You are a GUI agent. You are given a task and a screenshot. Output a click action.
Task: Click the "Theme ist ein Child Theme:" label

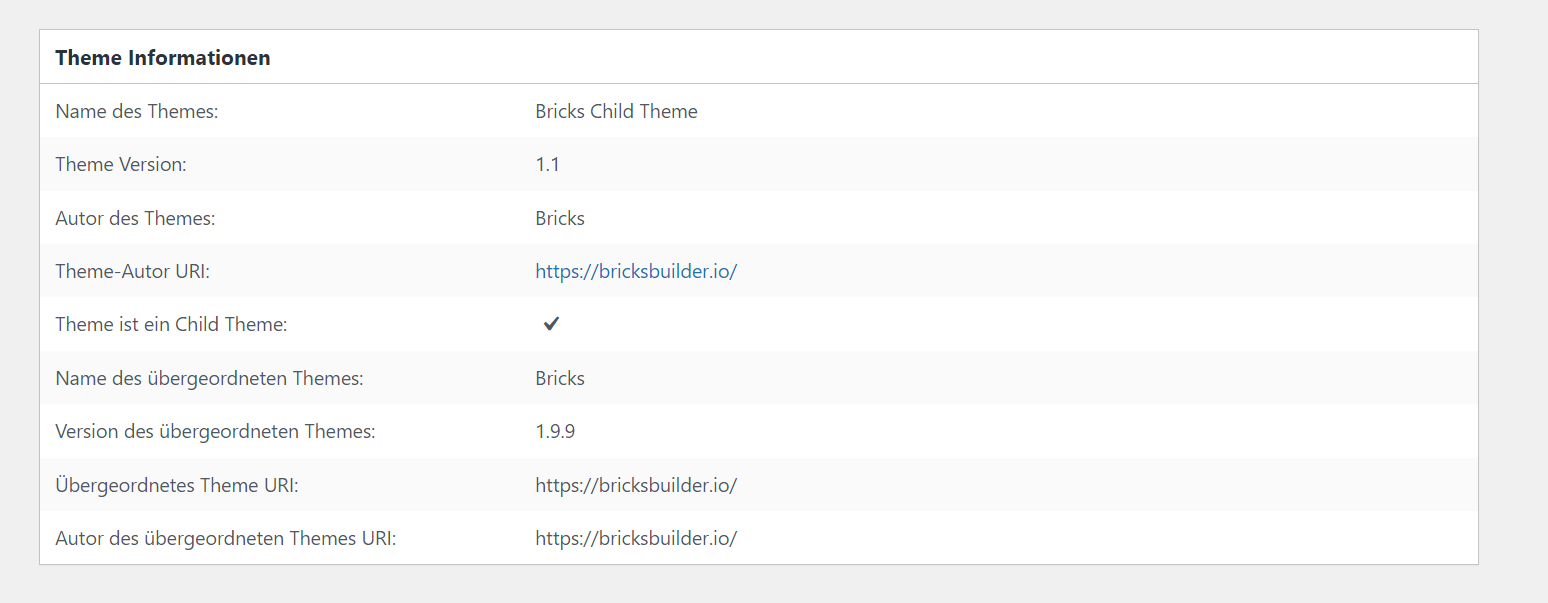tap(171, 325)
